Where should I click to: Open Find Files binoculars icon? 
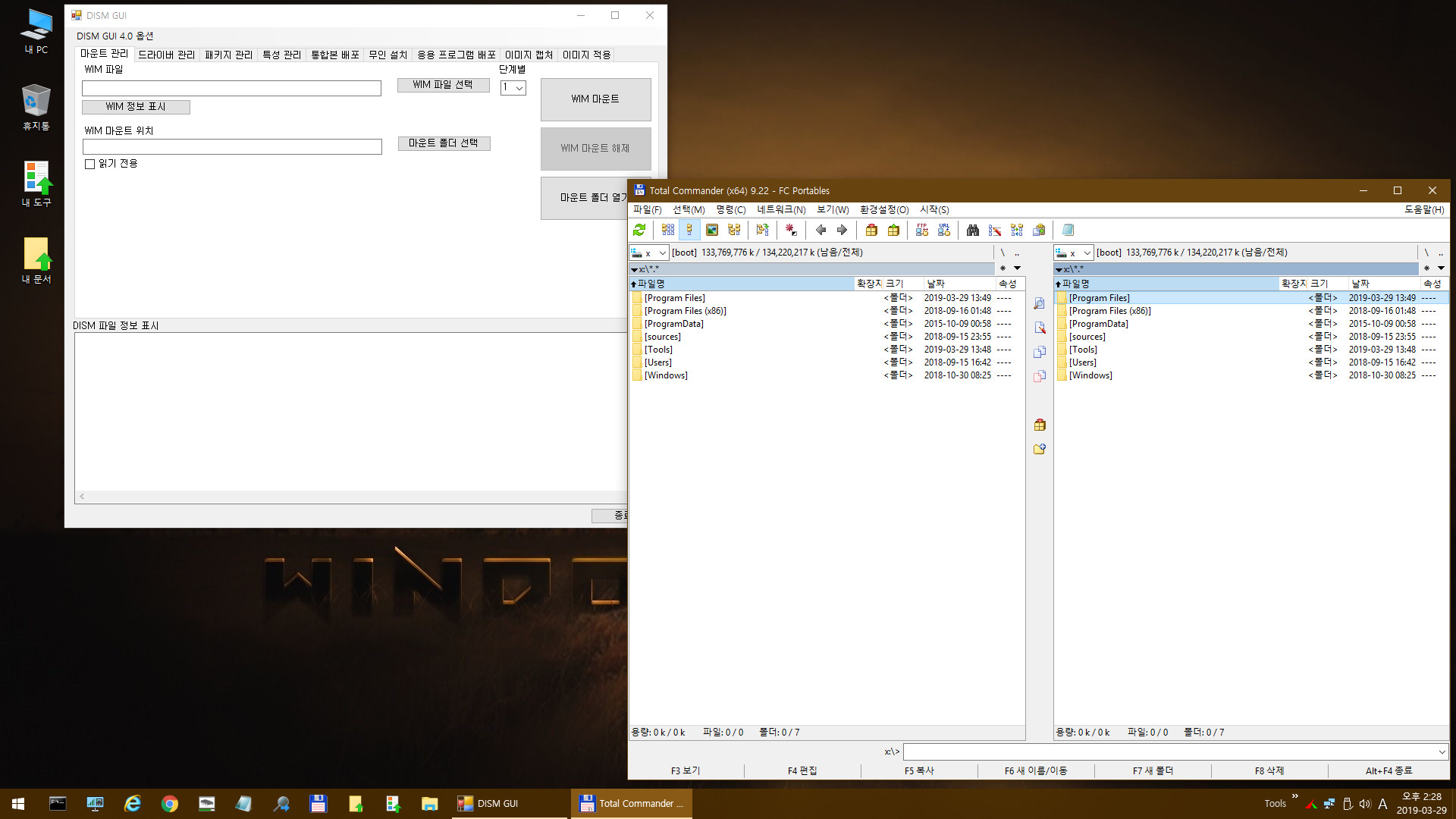tap(973, 230)
